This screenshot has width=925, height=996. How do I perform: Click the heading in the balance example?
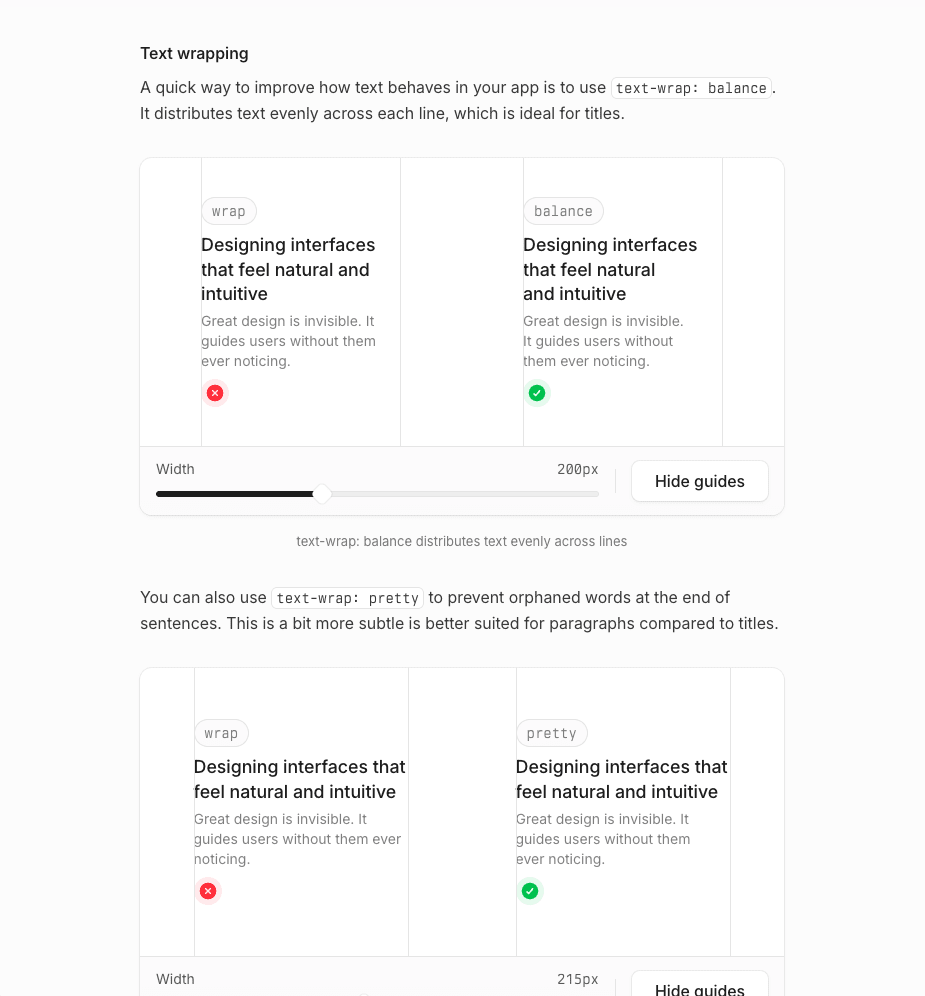pyautogui.click(x=609, y=269)
